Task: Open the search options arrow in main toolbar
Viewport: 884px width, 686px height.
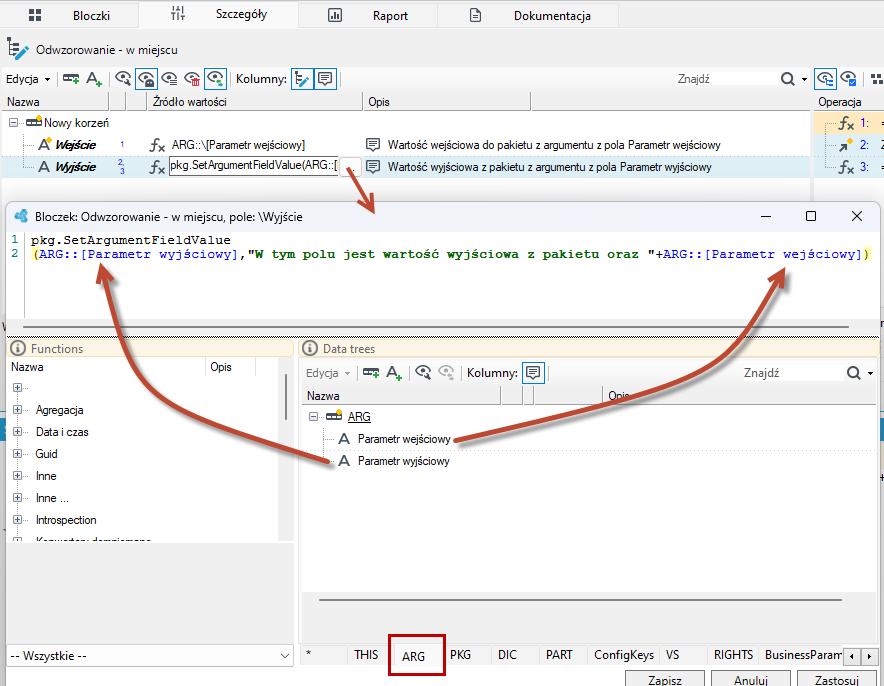Action: coord(805,79)
